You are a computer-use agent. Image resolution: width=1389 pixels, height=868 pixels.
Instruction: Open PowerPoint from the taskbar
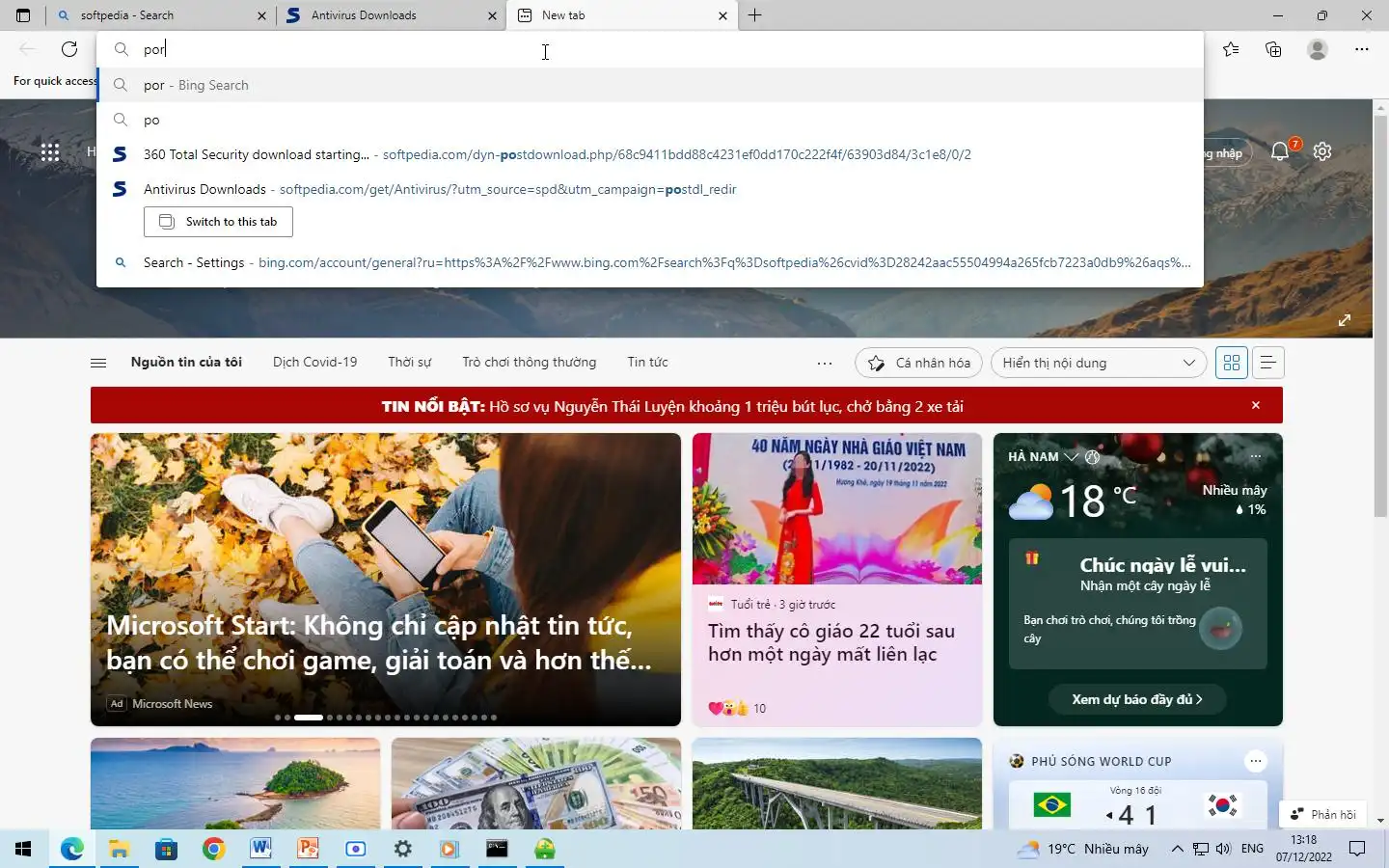[308, 849]
